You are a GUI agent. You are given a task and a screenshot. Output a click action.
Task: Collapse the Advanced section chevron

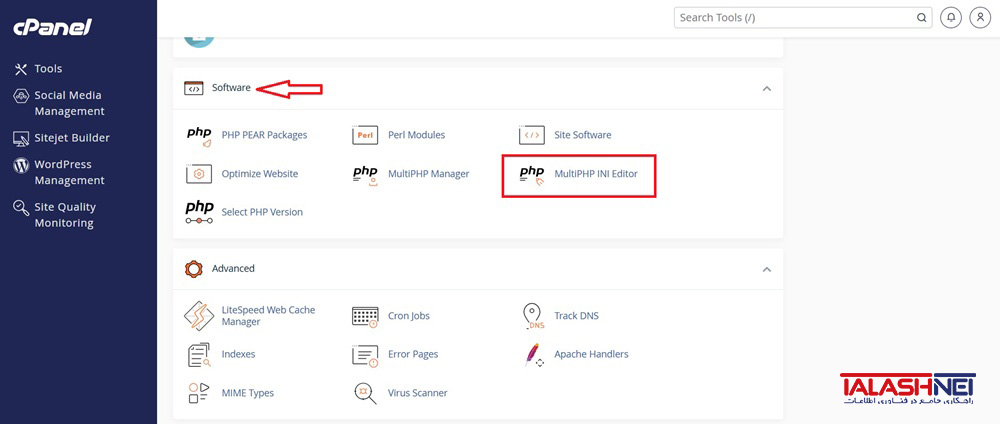[x=767, y=269]
